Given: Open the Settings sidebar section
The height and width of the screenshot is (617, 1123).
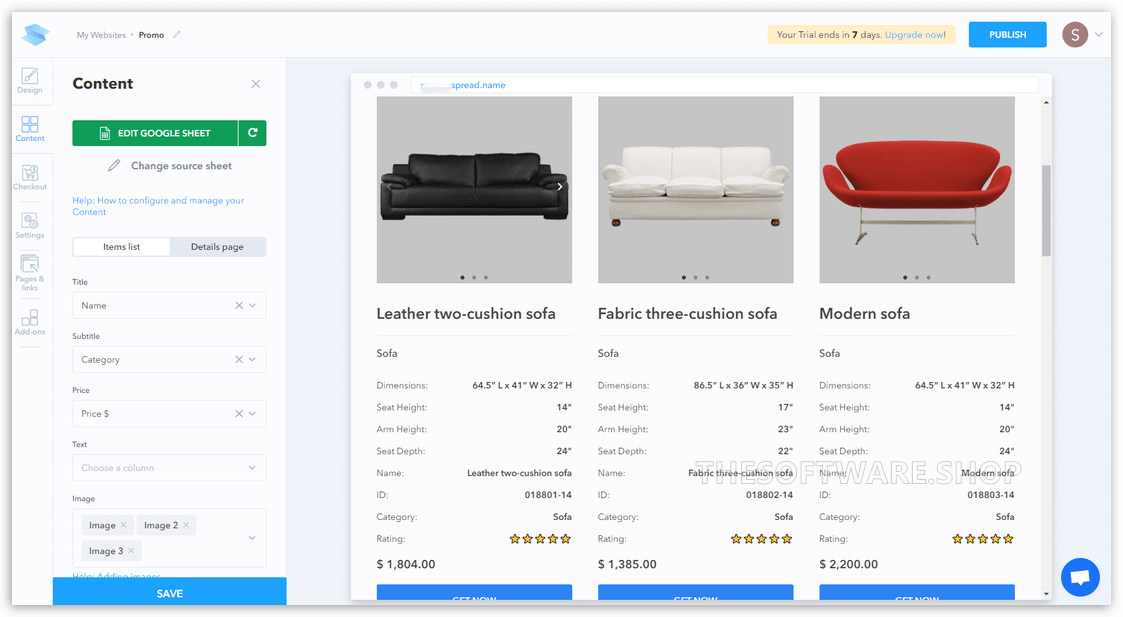Looking at the screenshot, I should [30, 226].
